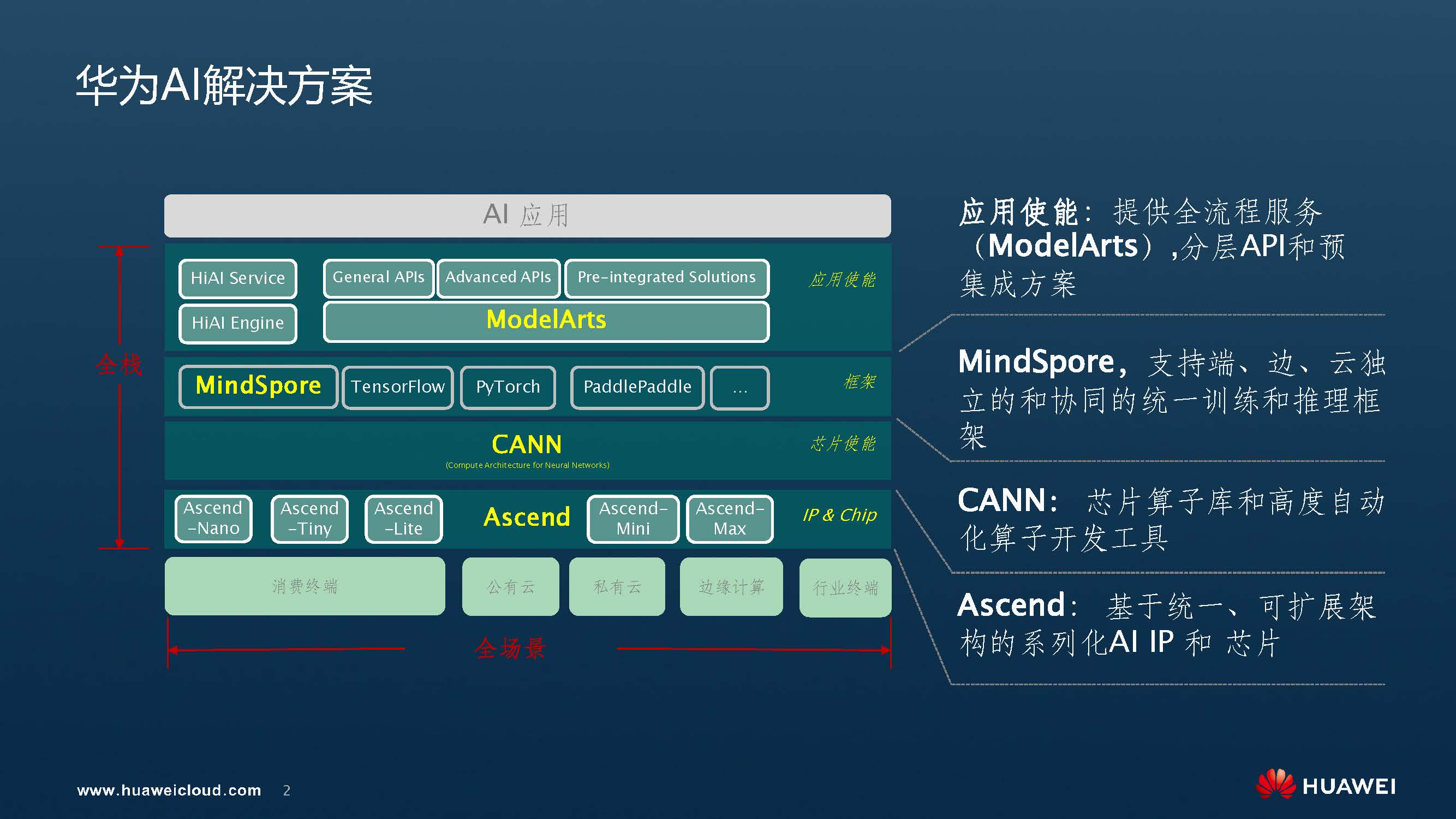
Task: Select the PyTorch framework block
Action: [x=509, y=388]
